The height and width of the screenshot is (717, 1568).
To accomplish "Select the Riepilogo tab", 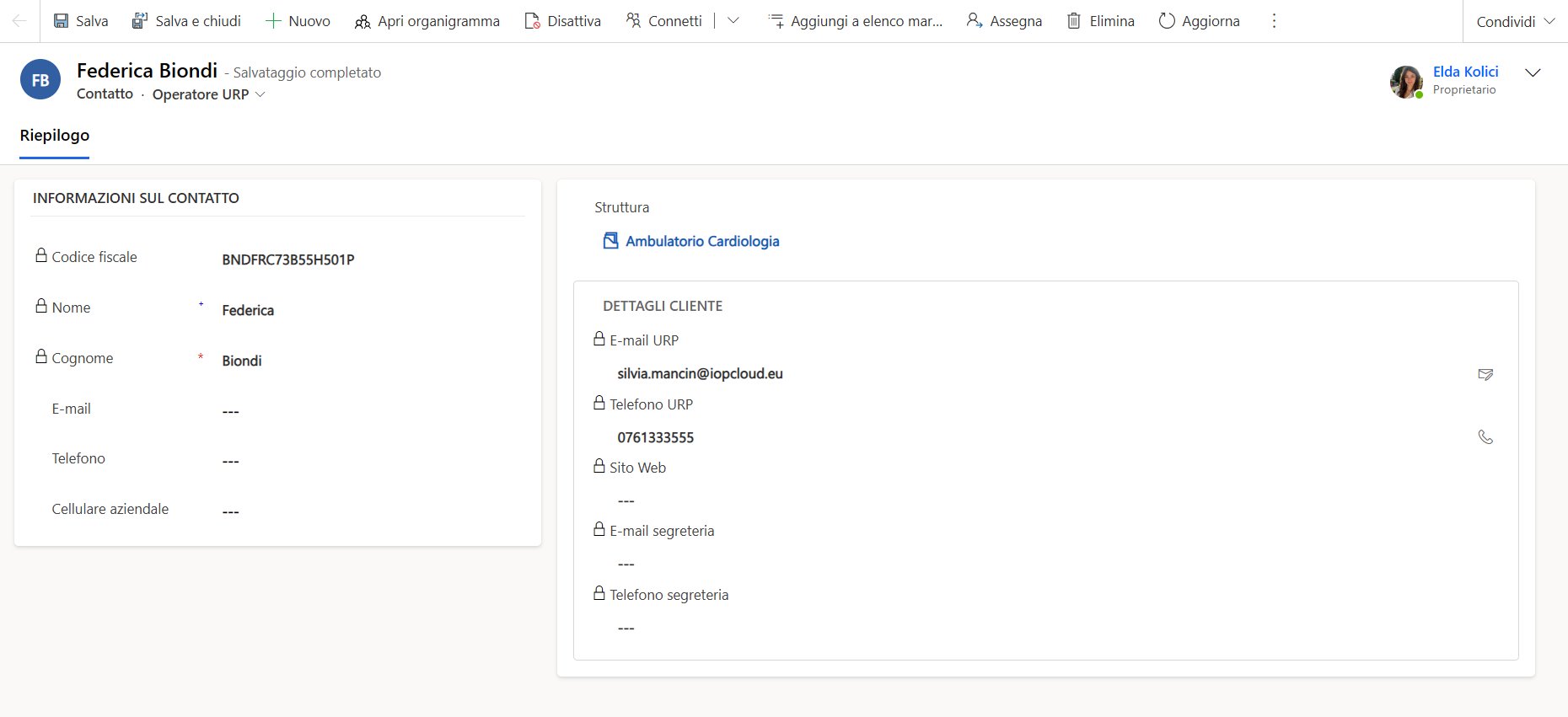I will (x=55, y=136).
